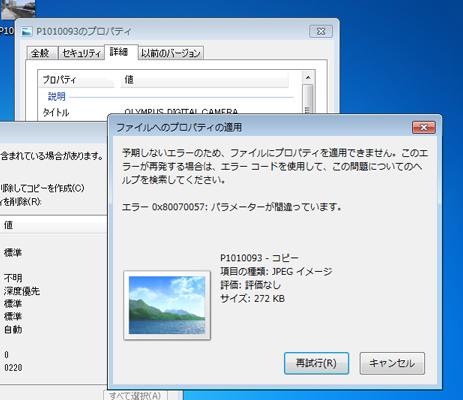Click the properties list scrollbar thumb
The height and width of the screenshot is (400, 463).
point(308,99)
